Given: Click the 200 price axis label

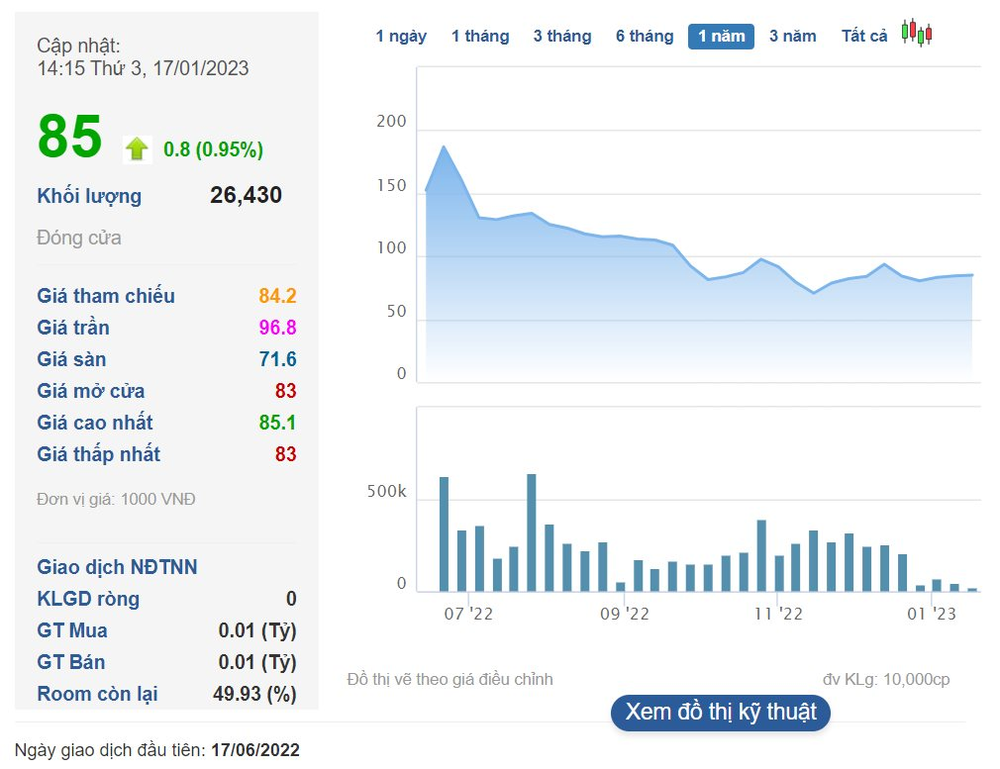Looking at the screenshot, I should [391, 121].
